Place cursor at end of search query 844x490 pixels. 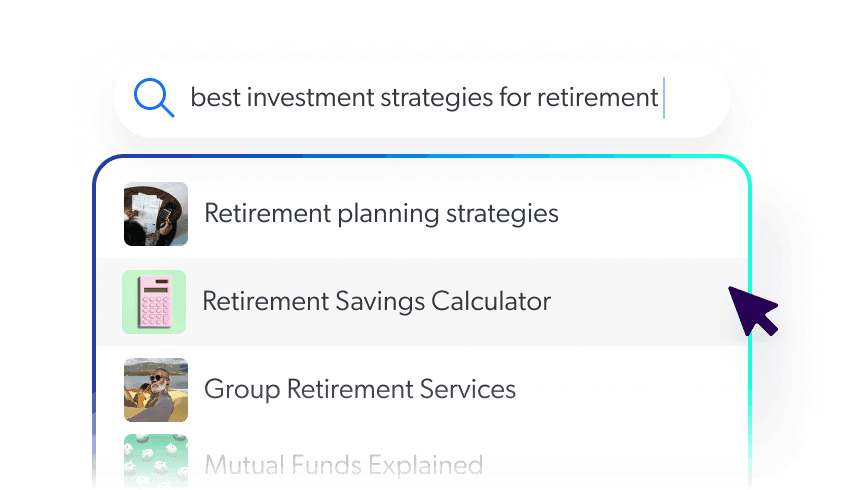(661, 98)
